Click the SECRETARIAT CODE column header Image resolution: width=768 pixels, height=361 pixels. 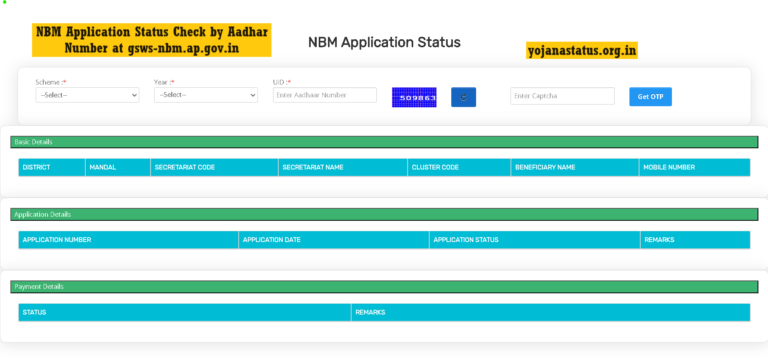pyautogui.click(x=215, y=168)
